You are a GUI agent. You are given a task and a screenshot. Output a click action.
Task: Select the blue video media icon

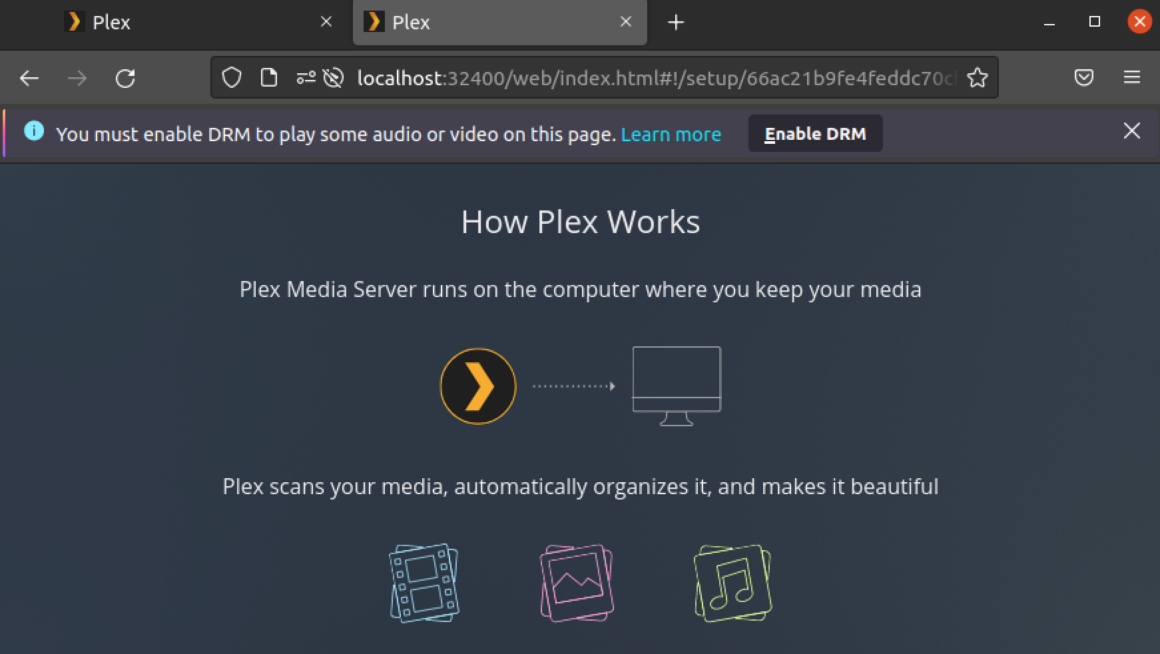coord(423,583)
